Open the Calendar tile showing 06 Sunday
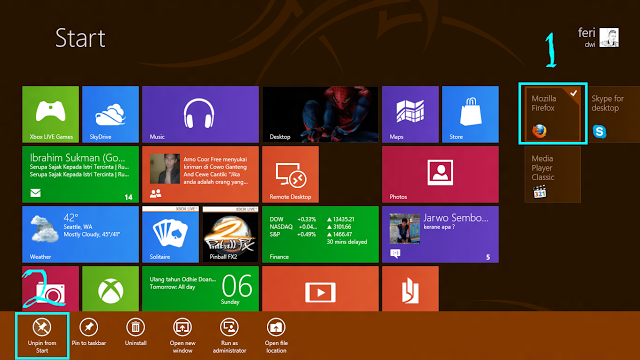This screenshot has width=640, height=360. pyautogui.click(x=200, y=289)
